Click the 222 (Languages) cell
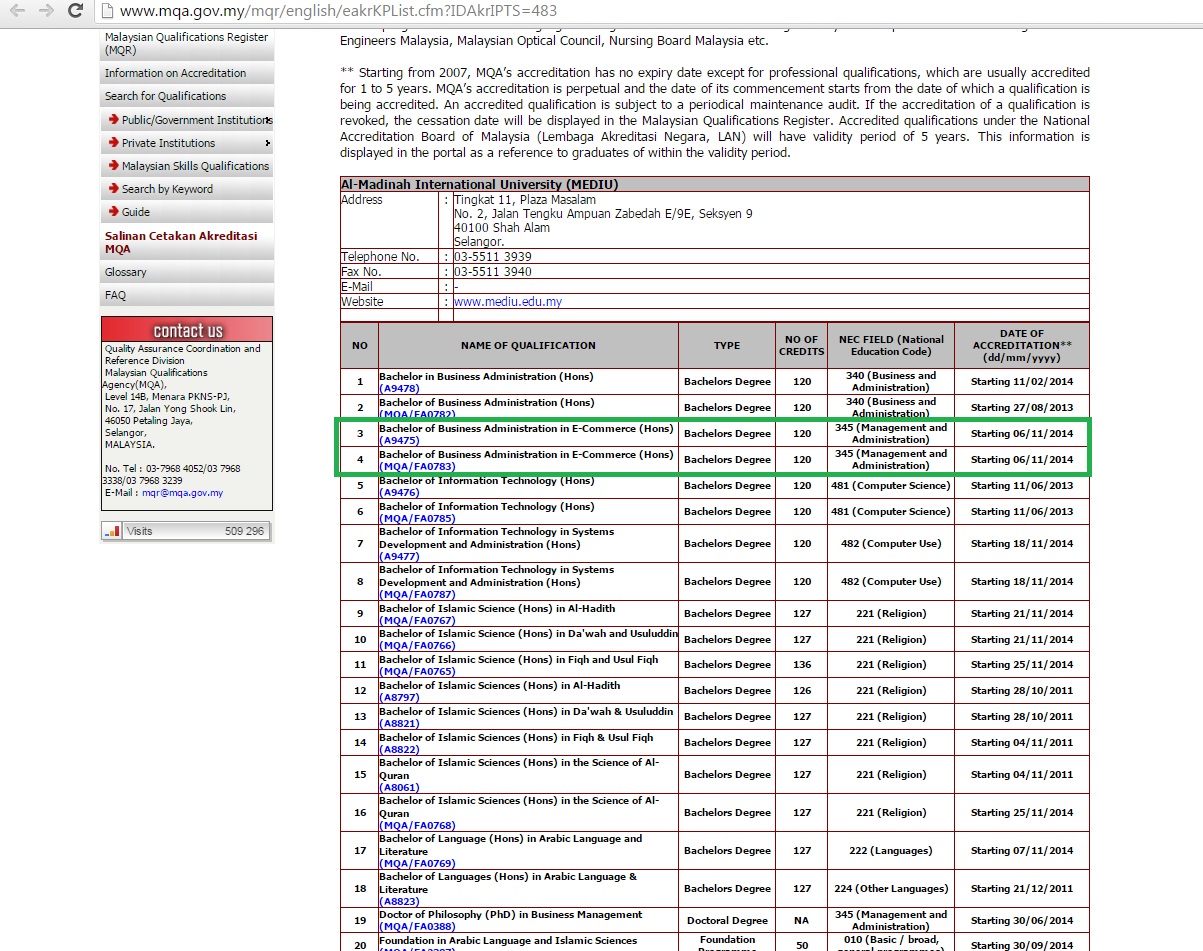 pyautogui.click(x=891, y=851)
